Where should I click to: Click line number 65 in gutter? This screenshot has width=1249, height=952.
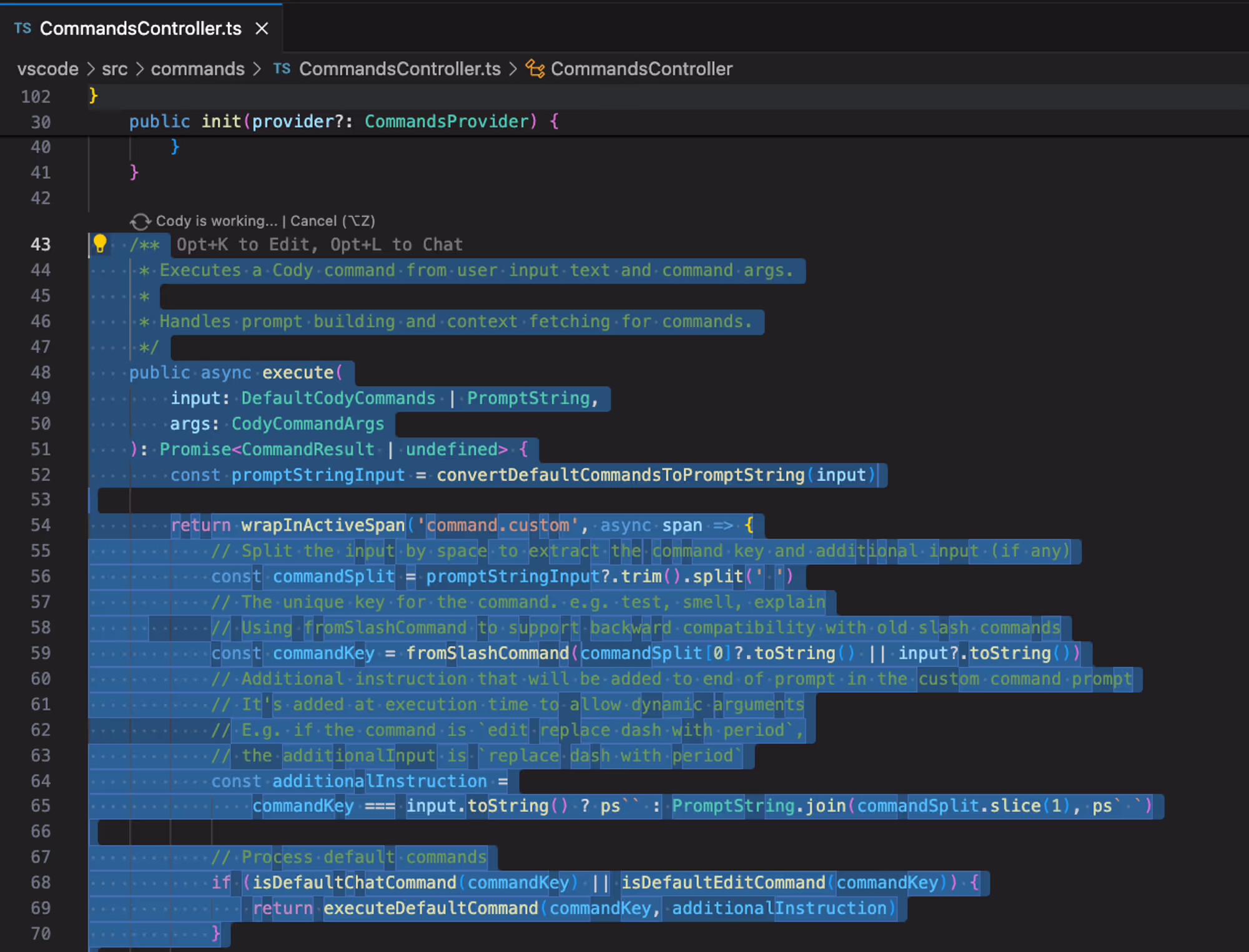click(41, 806)
